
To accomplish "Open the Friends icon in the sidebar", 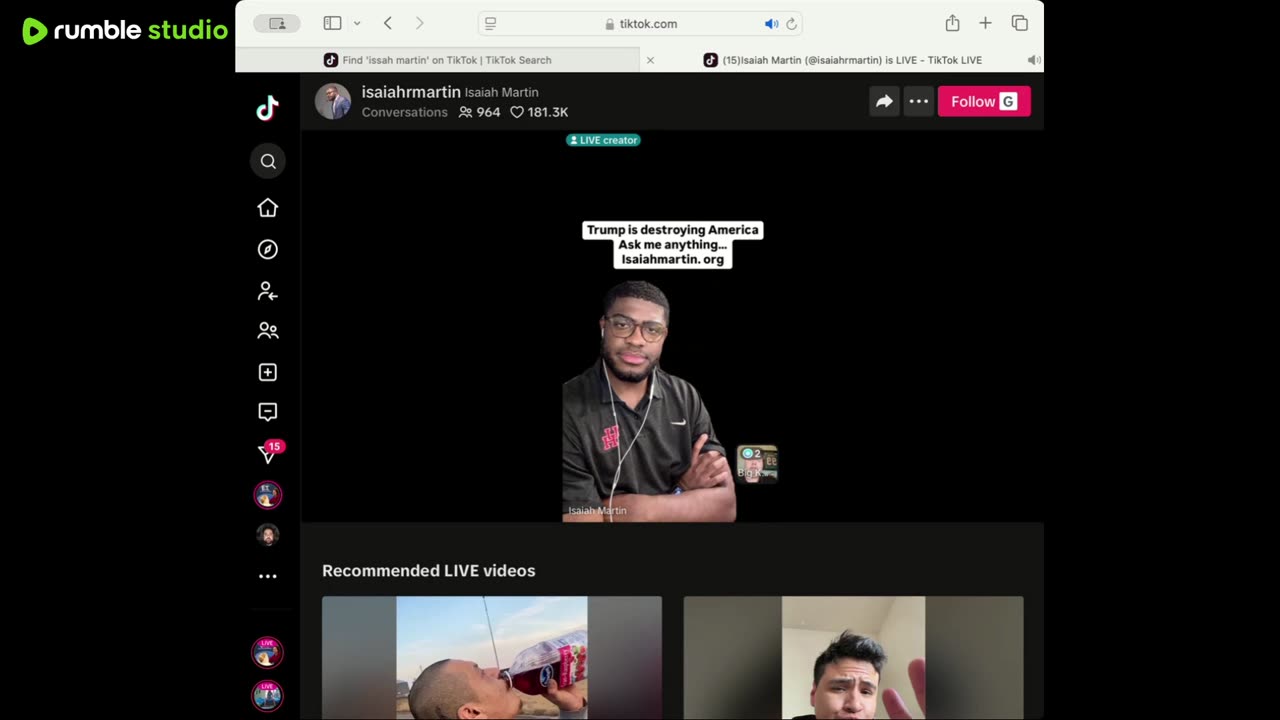I will 267,331.
